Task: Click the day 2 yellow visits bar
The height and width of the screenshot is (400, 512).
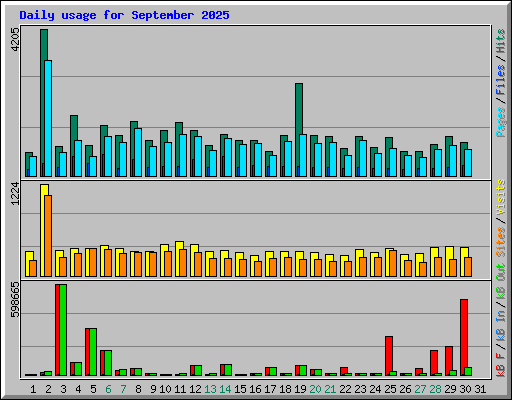Action: click(x=43, y=190)
